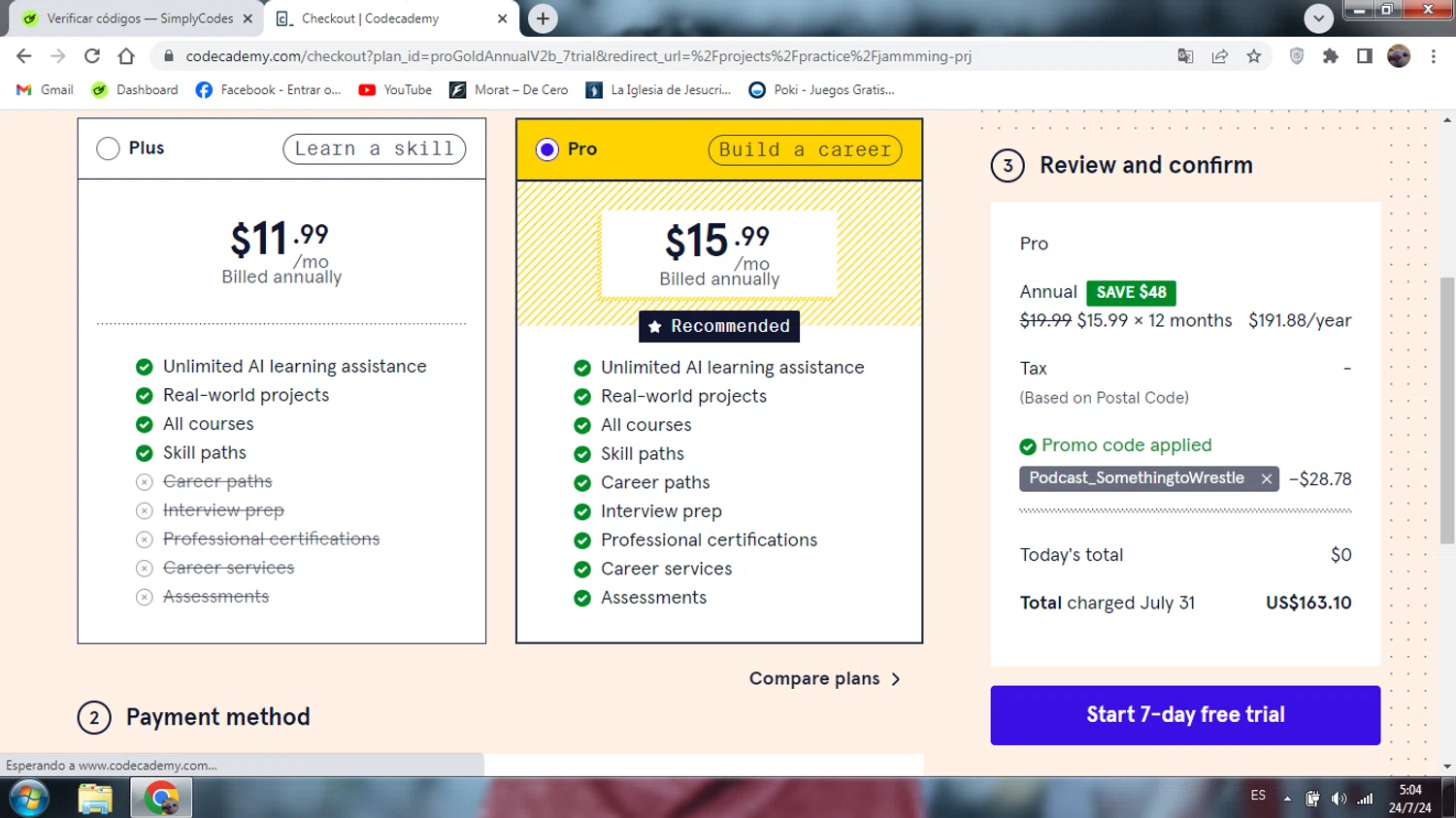Close the Checkout Codecademy tab
1456x818 pixels.
click(x=502, y=18)
